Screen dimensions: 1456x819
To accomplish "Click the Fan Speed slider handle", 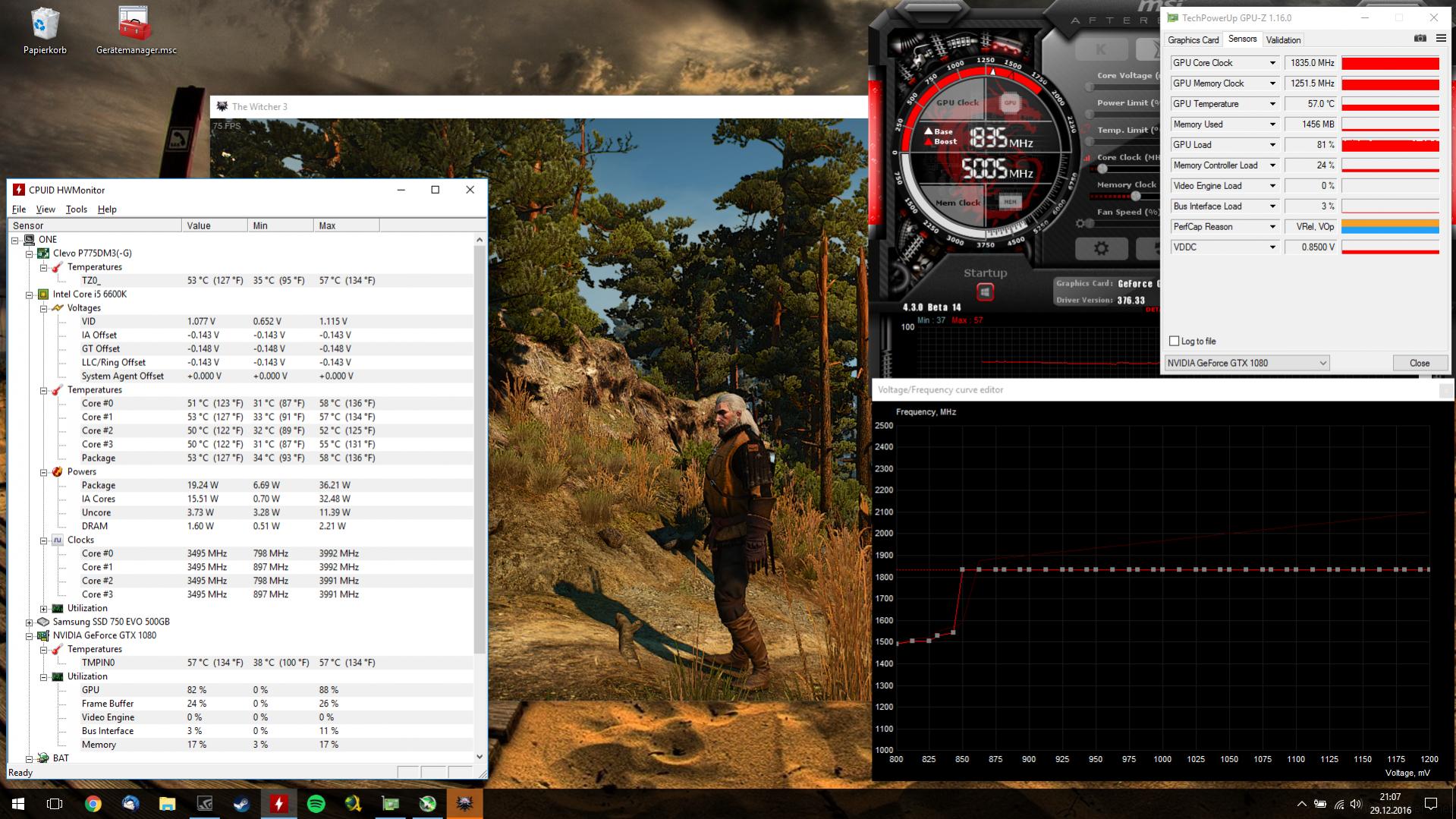I will (x=1090, y=224).
